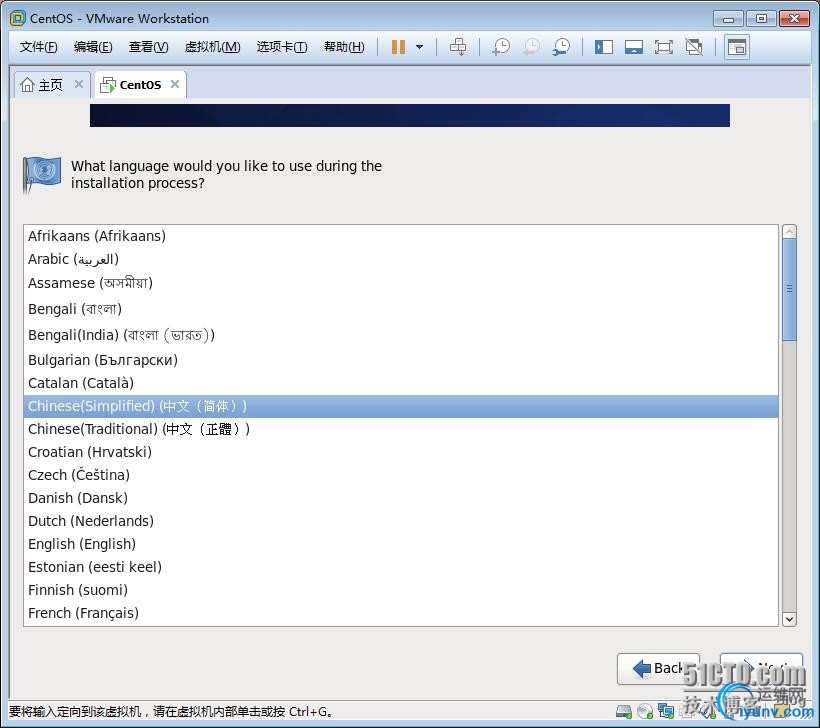Open the power options dropdown arrow beside pause

click(419, 47)
